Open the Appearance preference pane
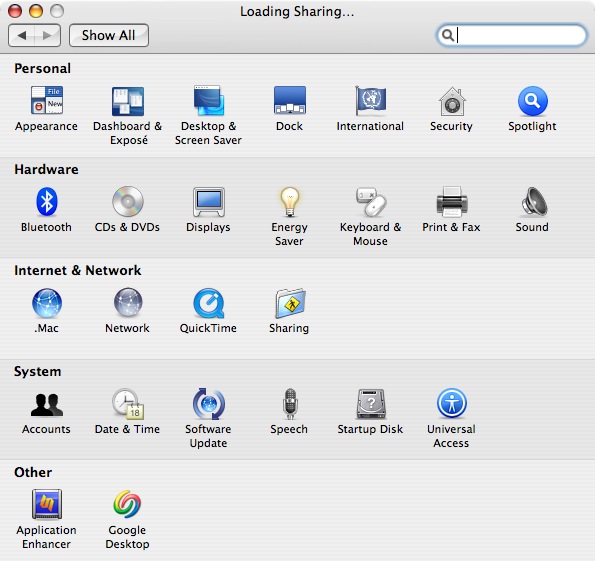The image size is (595, 561). (x=47, y=101)
